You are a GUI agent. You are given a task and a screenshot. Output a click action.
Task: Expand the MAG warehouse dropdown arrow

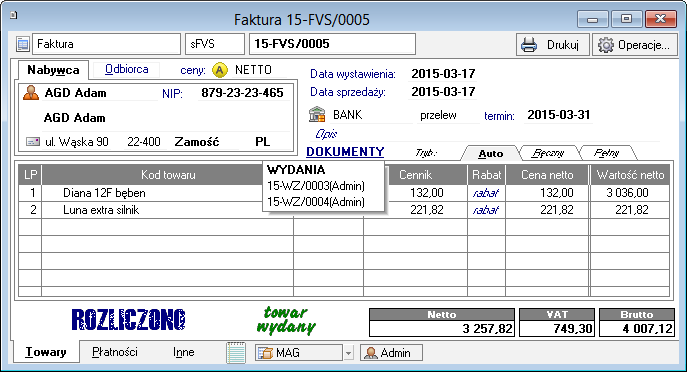click(x=348, y=353)
